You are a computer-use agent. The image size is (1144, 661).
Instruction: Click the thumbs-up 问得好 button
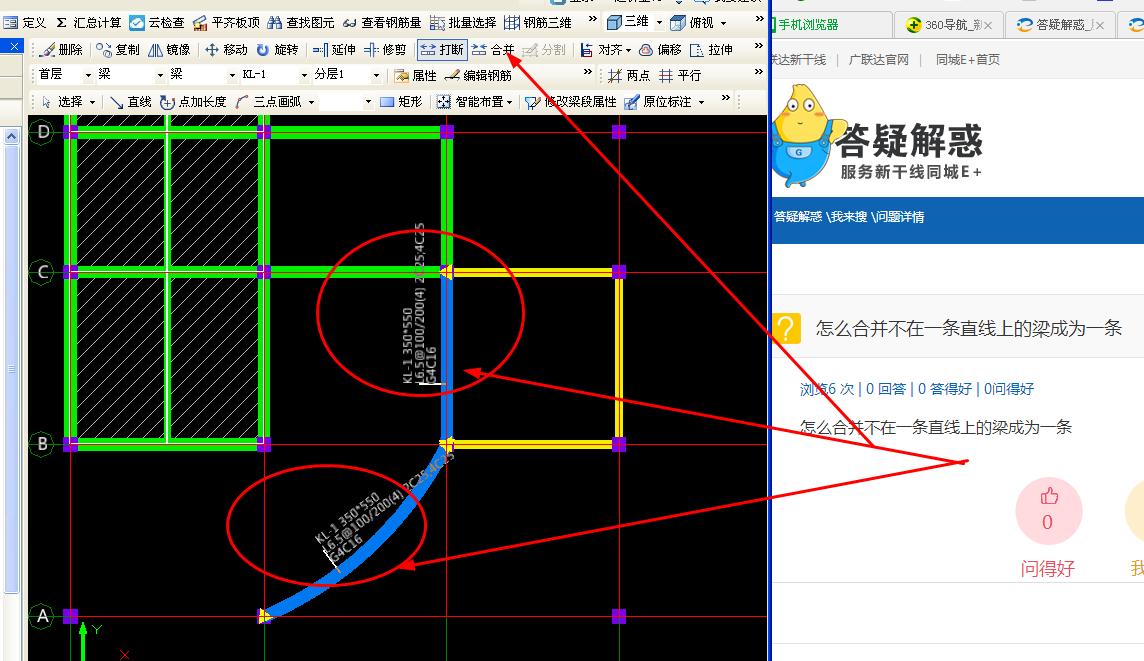[x=1048, y=511]
